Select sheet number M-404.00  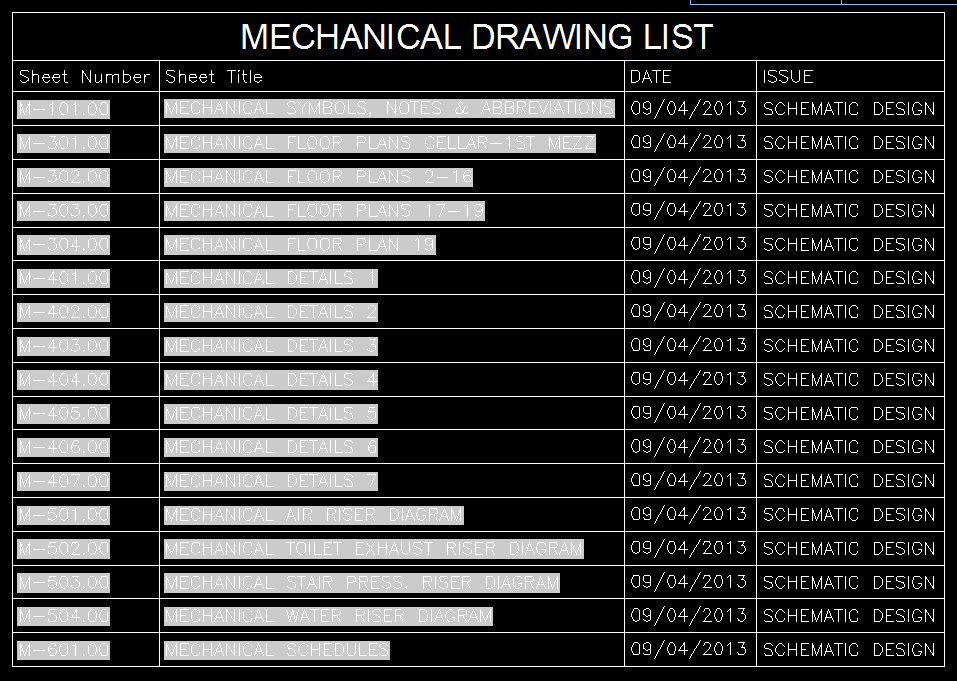(64, 380)
